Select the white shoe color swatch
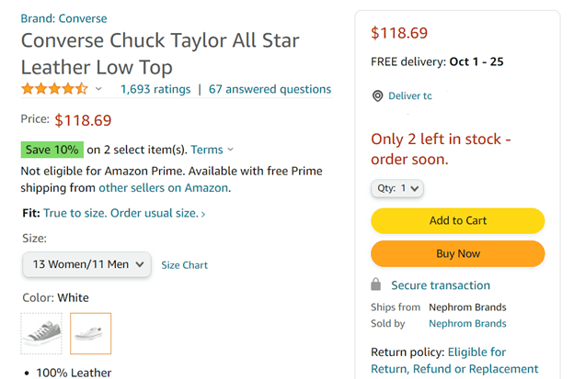Image resolution: width=574 pixels, height=379 pixels. [x=90, y=333]
